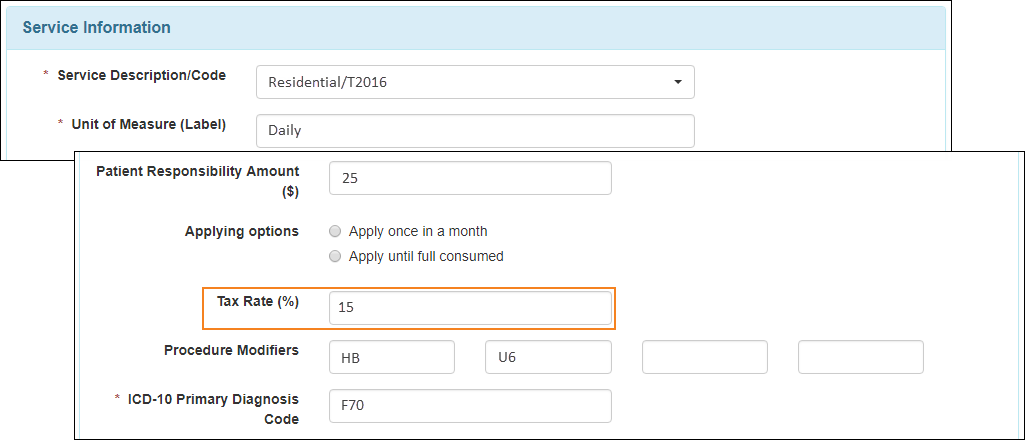Click the third, empty procedure modifier field
Image resolution: width=1029 pixels, height=445 pixels.
705,357
